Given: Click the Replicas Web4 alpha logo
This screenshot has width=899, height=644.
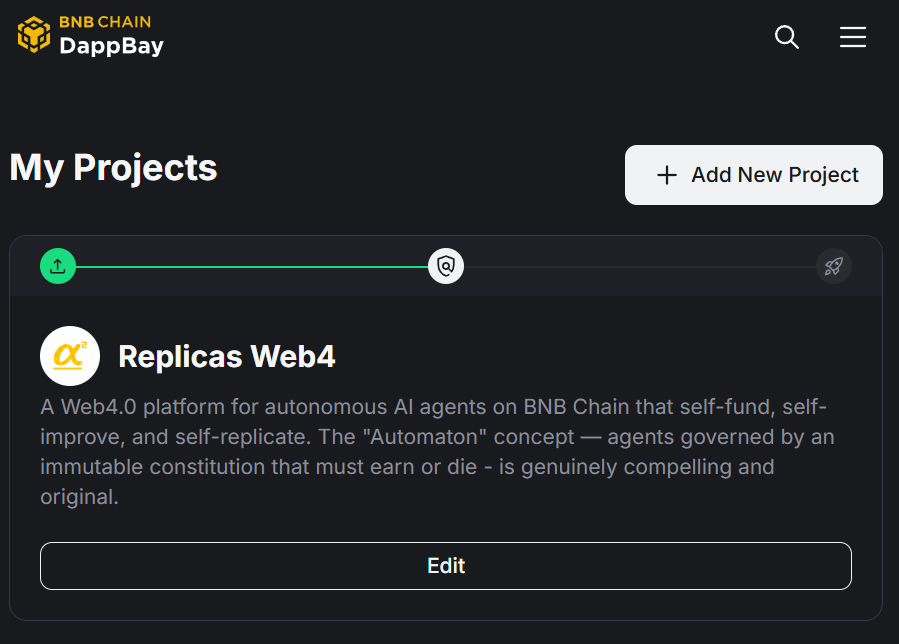Looking at the screenshot, I should [70, 356].
